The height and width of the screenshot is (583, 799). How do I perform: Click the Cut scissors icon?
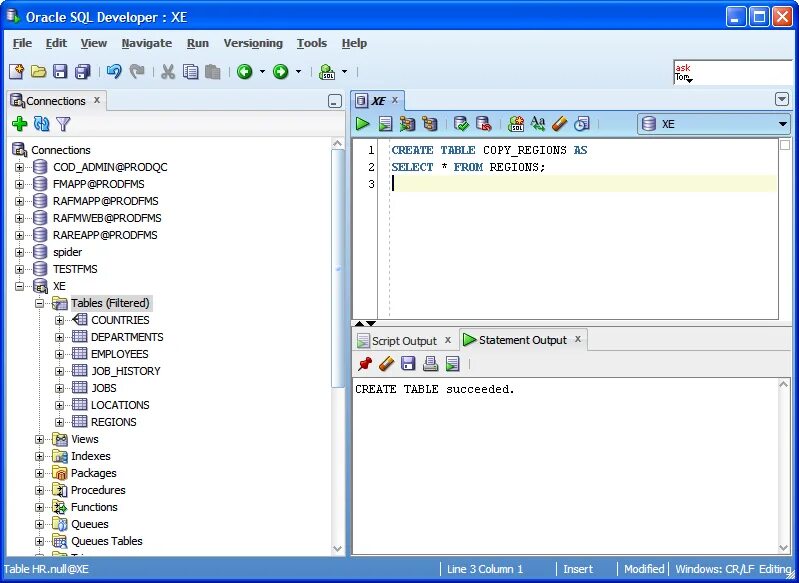(x=168, y=72)
